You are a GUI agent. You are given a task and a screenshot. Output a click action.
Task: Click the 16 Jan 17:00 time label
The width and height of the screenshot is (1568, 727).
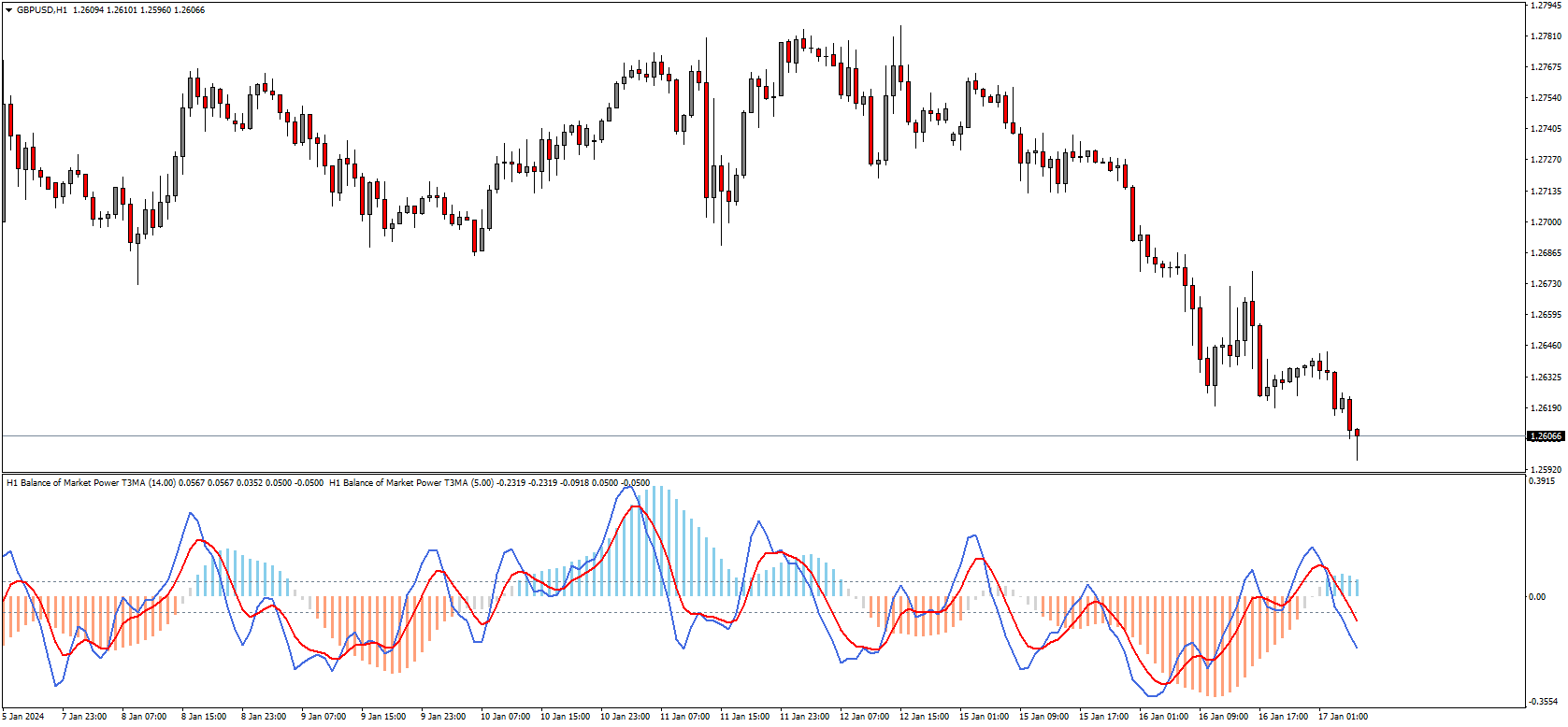(x=1284, y=717)
